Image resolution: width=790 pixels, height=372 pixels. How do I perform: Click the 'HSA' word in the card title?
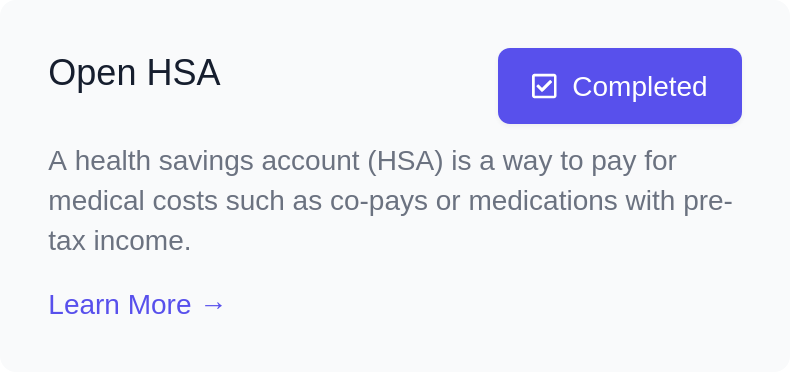tap(183, 73)
